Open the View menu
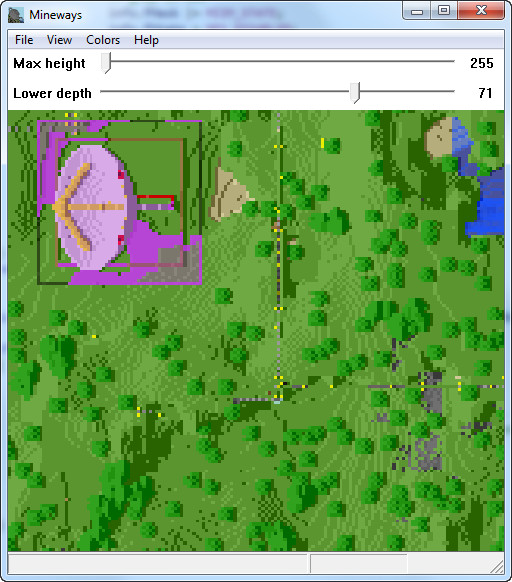This screenshot has width=512, height=582. (x=59, y=40)
